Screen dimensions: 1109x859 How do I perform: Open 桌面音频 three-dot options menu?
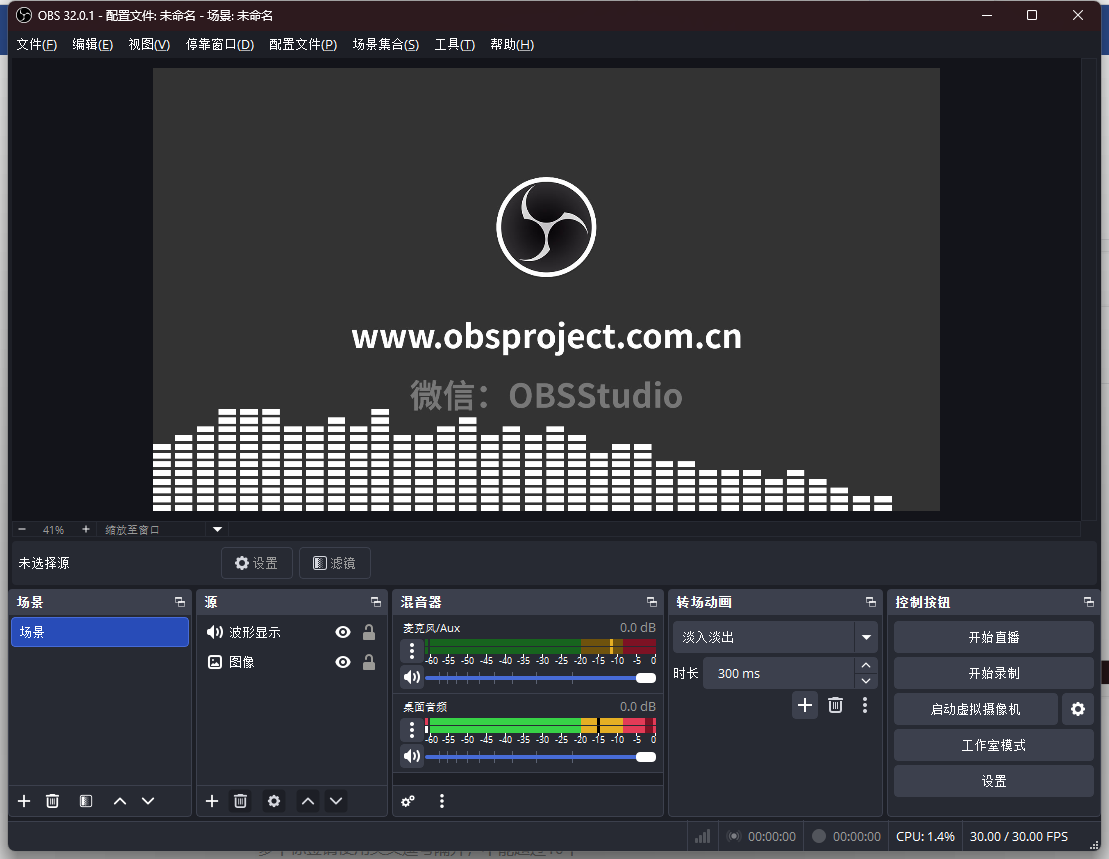coord(412,729)
